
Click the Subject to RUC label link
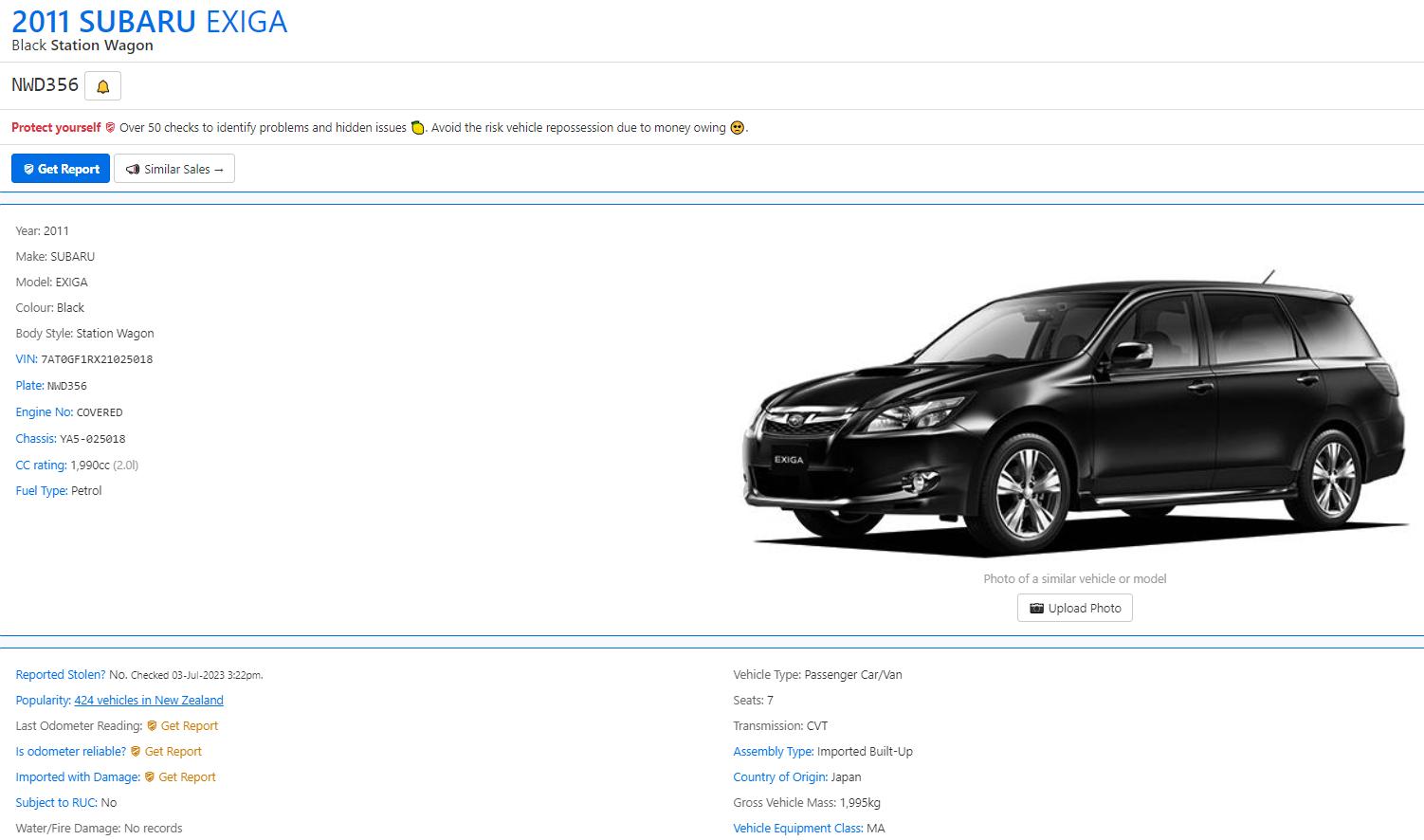pos(56,802)
